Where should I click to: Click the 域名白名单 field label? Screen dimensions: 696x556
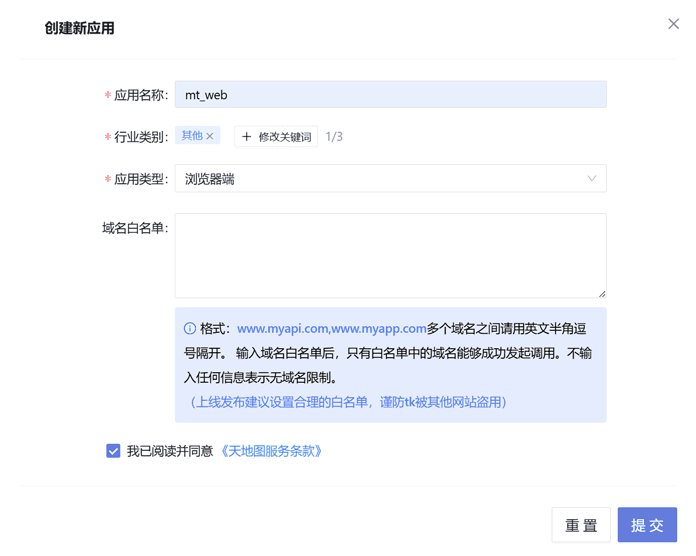pos(135,228)
